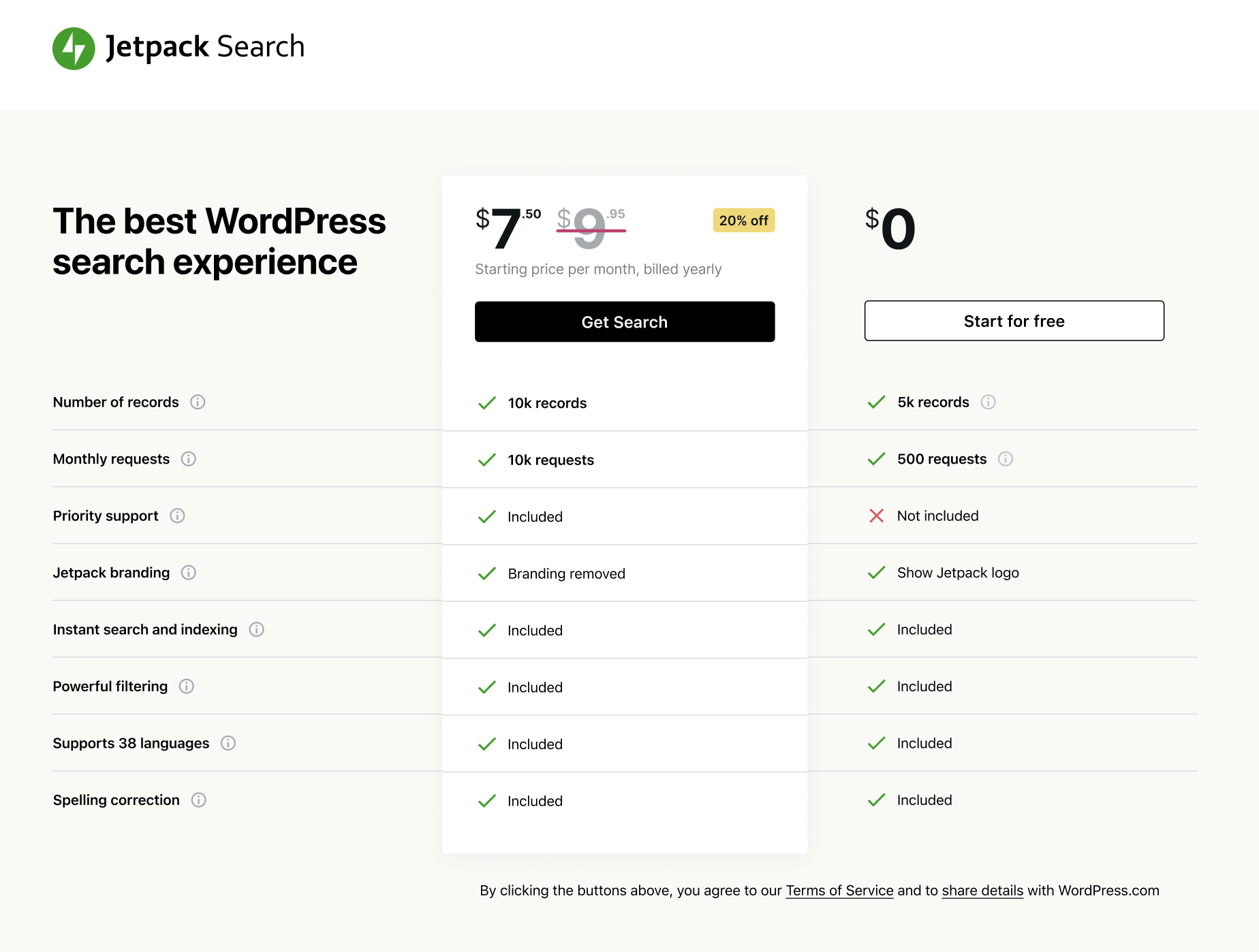This screenshot has height=952, width=1259.
Task: Show info for Instant search and indexing
Action: point(256,629)
